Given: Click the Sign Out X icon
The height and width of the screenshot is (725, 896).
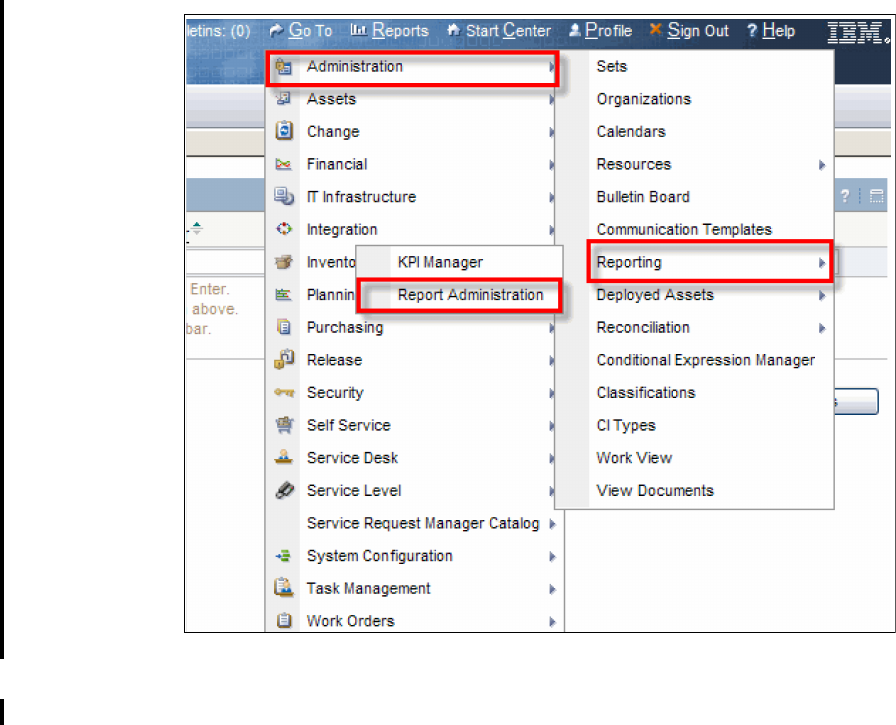Looking at the screenshot, I should [655, 29].
